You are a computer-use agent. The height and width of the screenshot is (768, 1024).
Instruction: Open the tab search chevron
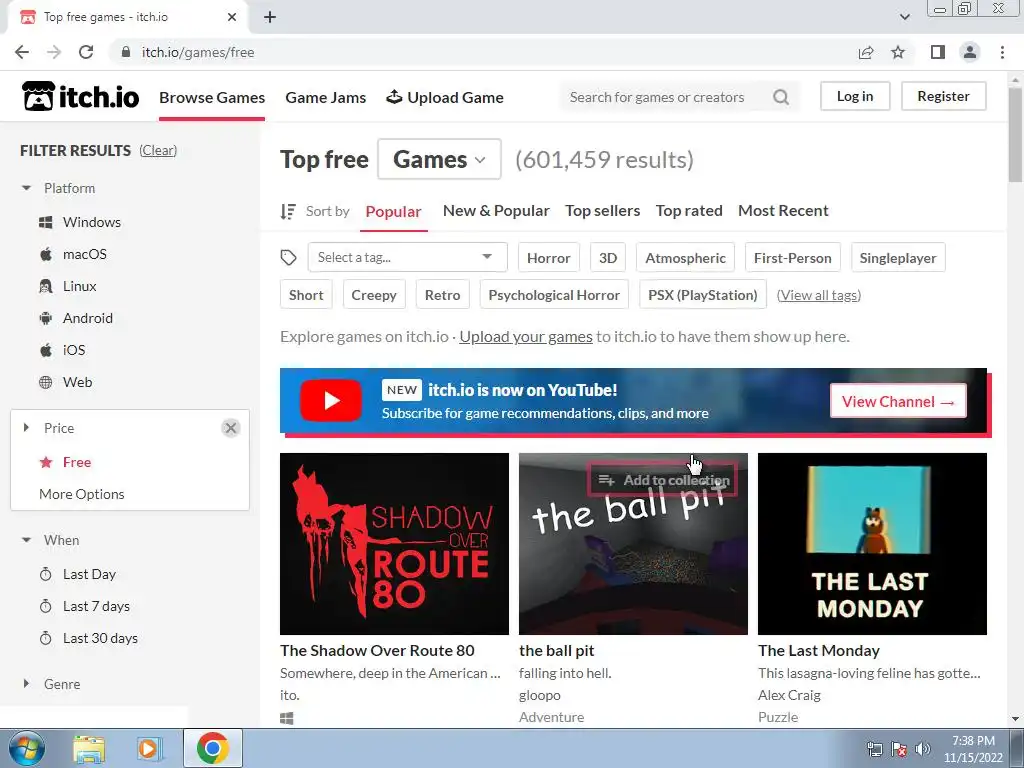pyautogui.click(x=904, y=17)
